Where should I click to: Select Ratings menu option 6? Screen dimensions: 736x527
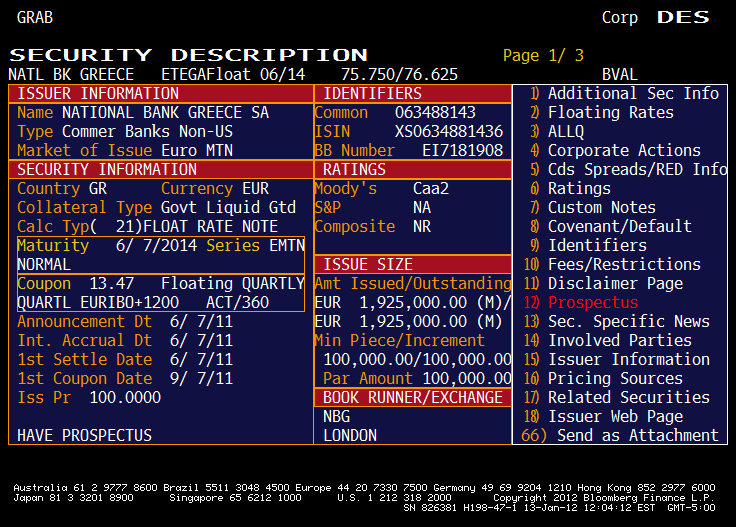(570, 189)
